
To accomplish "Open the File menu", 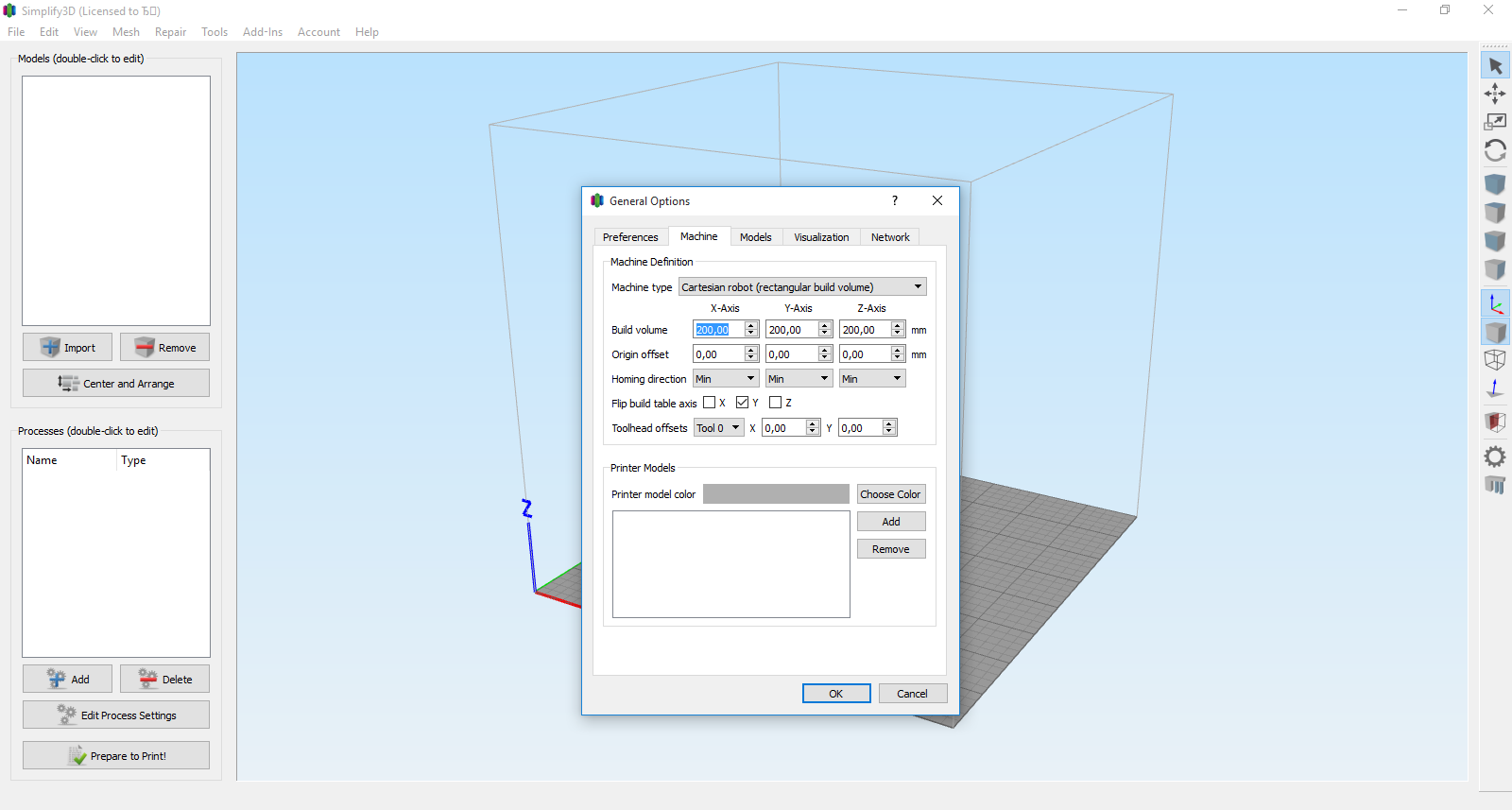I will point(16,32).
